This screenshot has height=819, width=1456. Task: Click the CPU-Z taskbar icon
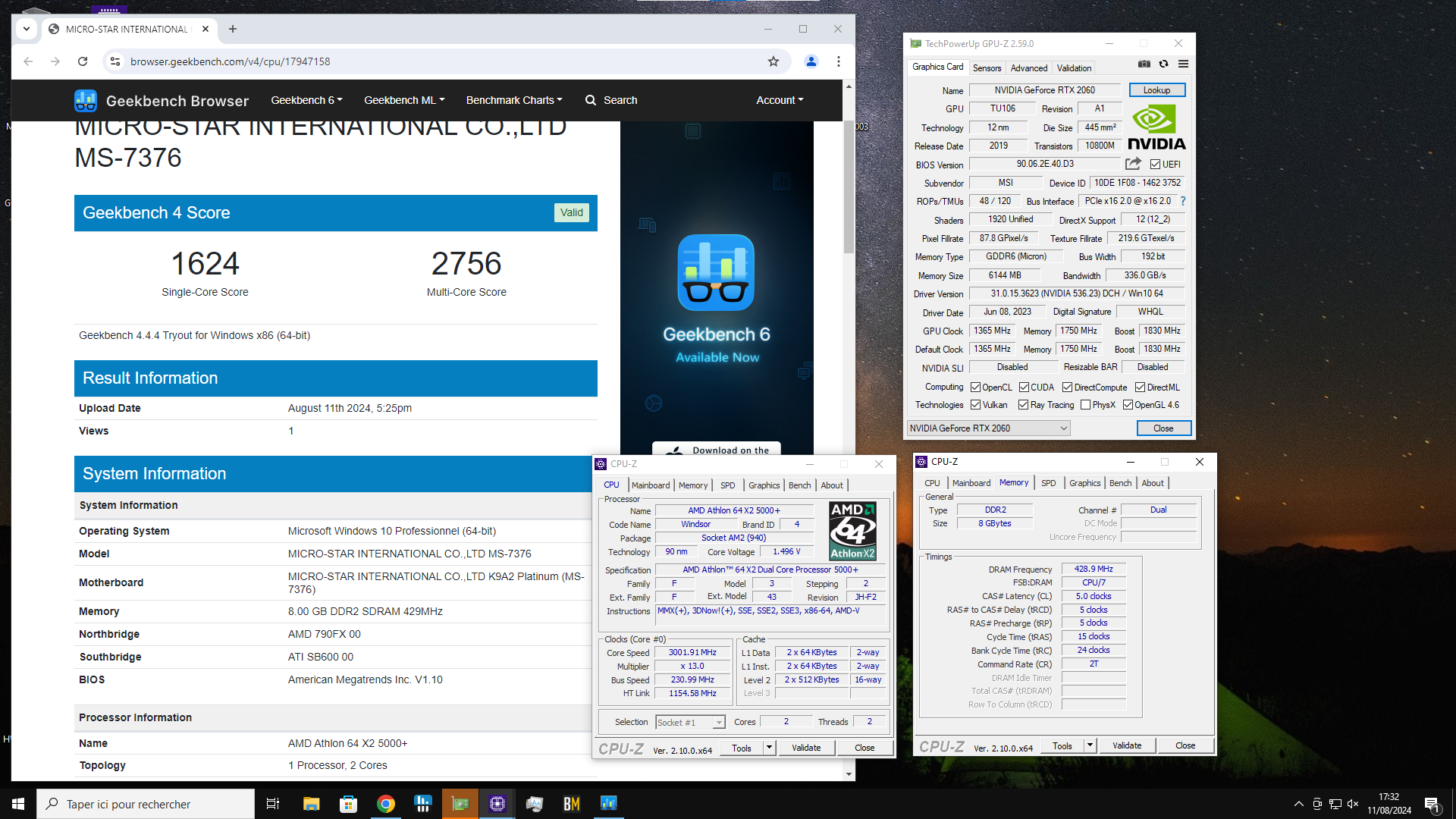click(497, 804)
